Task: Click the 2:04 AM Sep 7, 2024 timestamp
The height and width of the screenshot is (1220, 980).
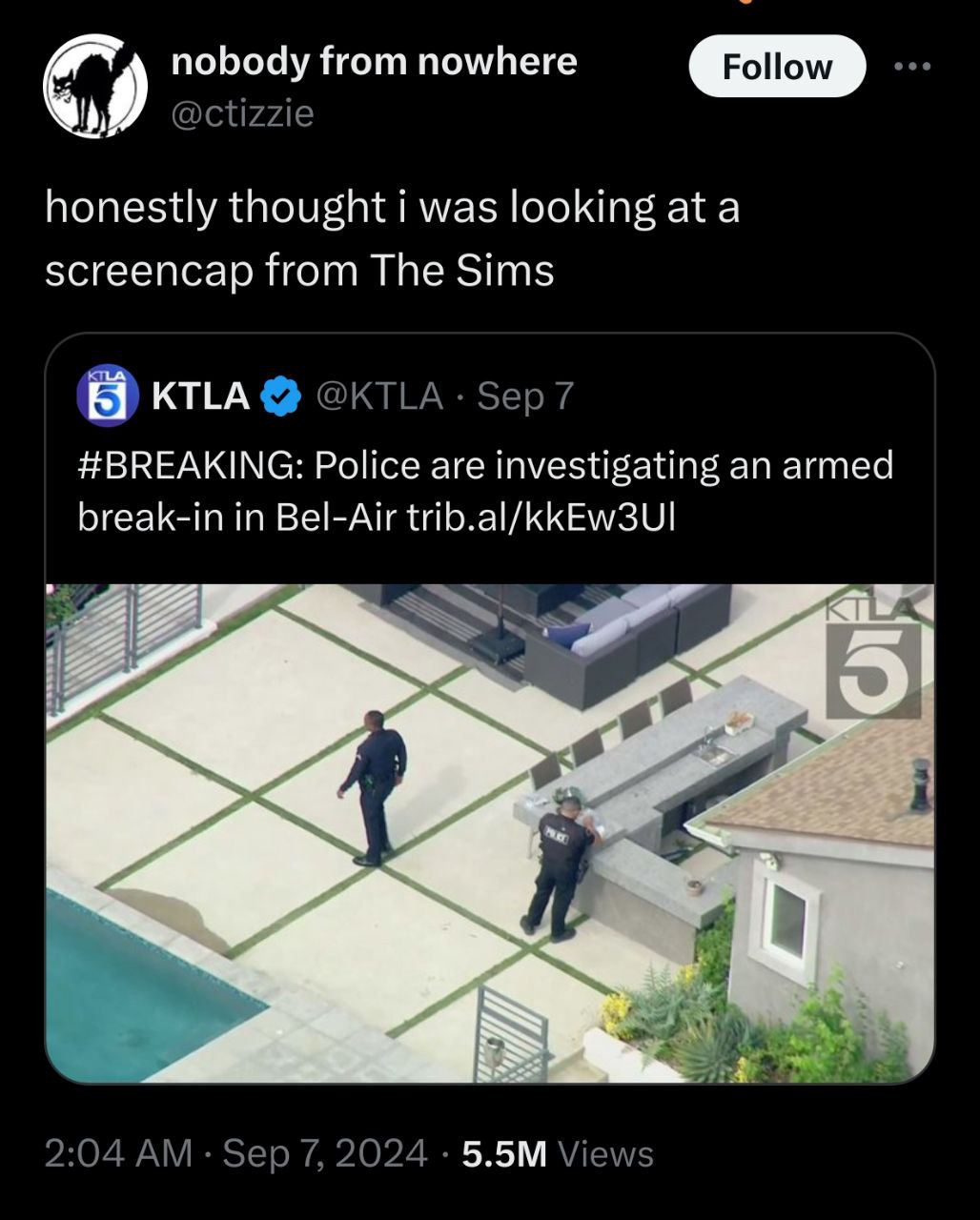Action: [236, 1154]
